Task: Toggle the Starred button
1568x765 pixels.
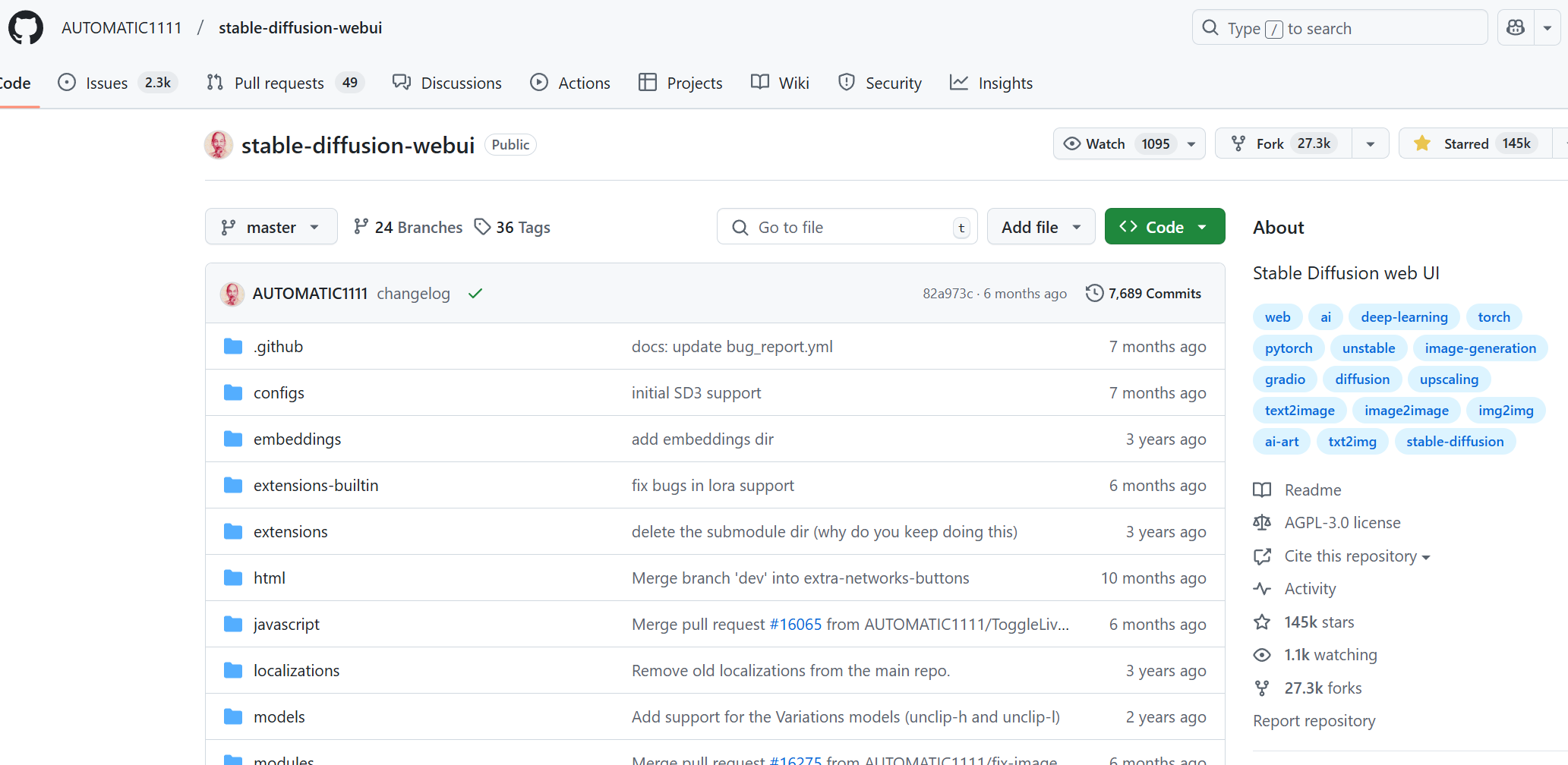Action: 1476,143
